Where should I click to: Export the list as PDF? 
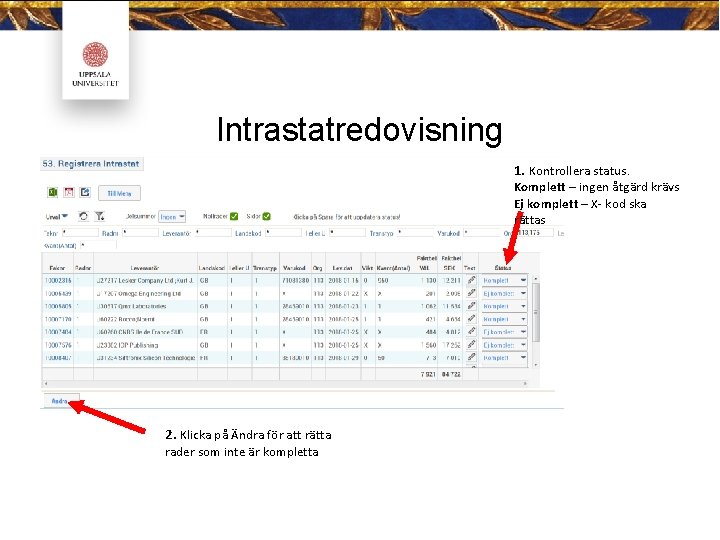[x=69, y=192]
